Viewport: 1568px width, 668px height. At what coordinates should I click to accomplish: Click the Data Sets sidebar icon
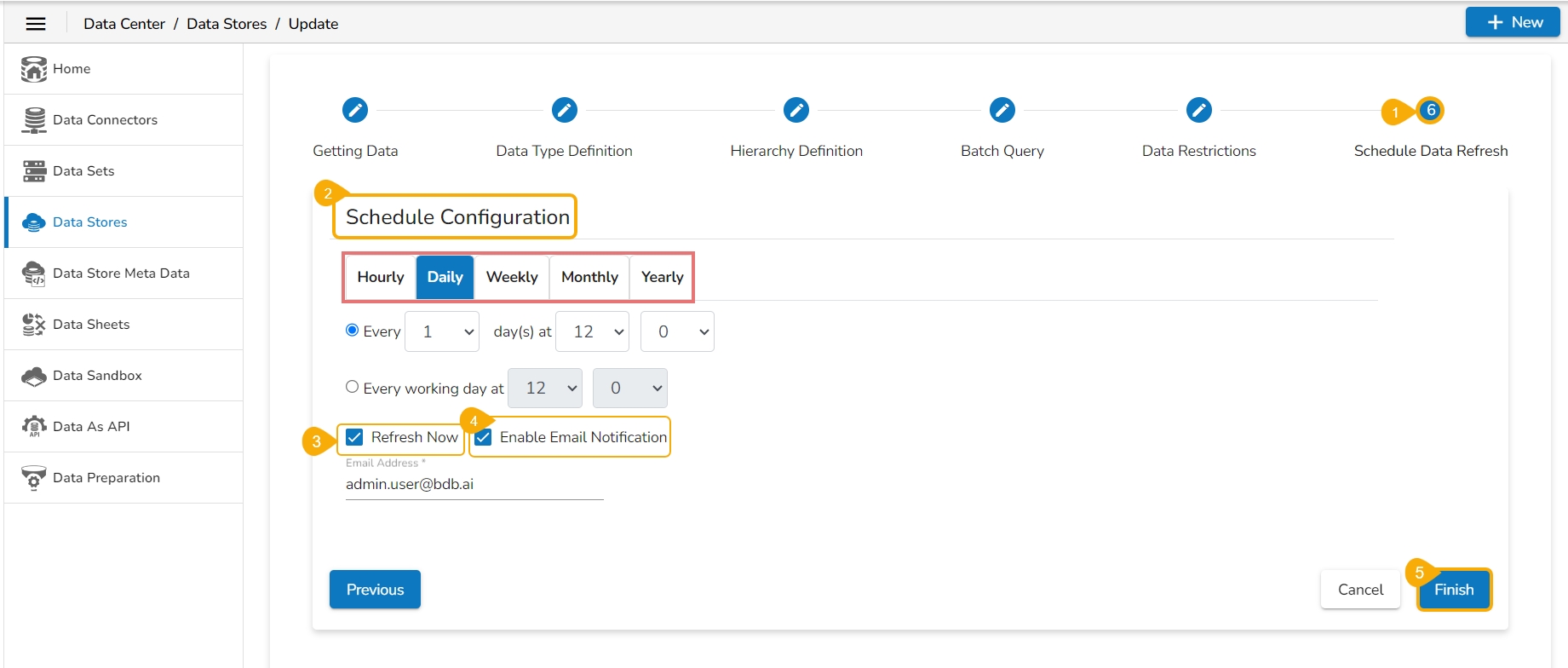34,171
